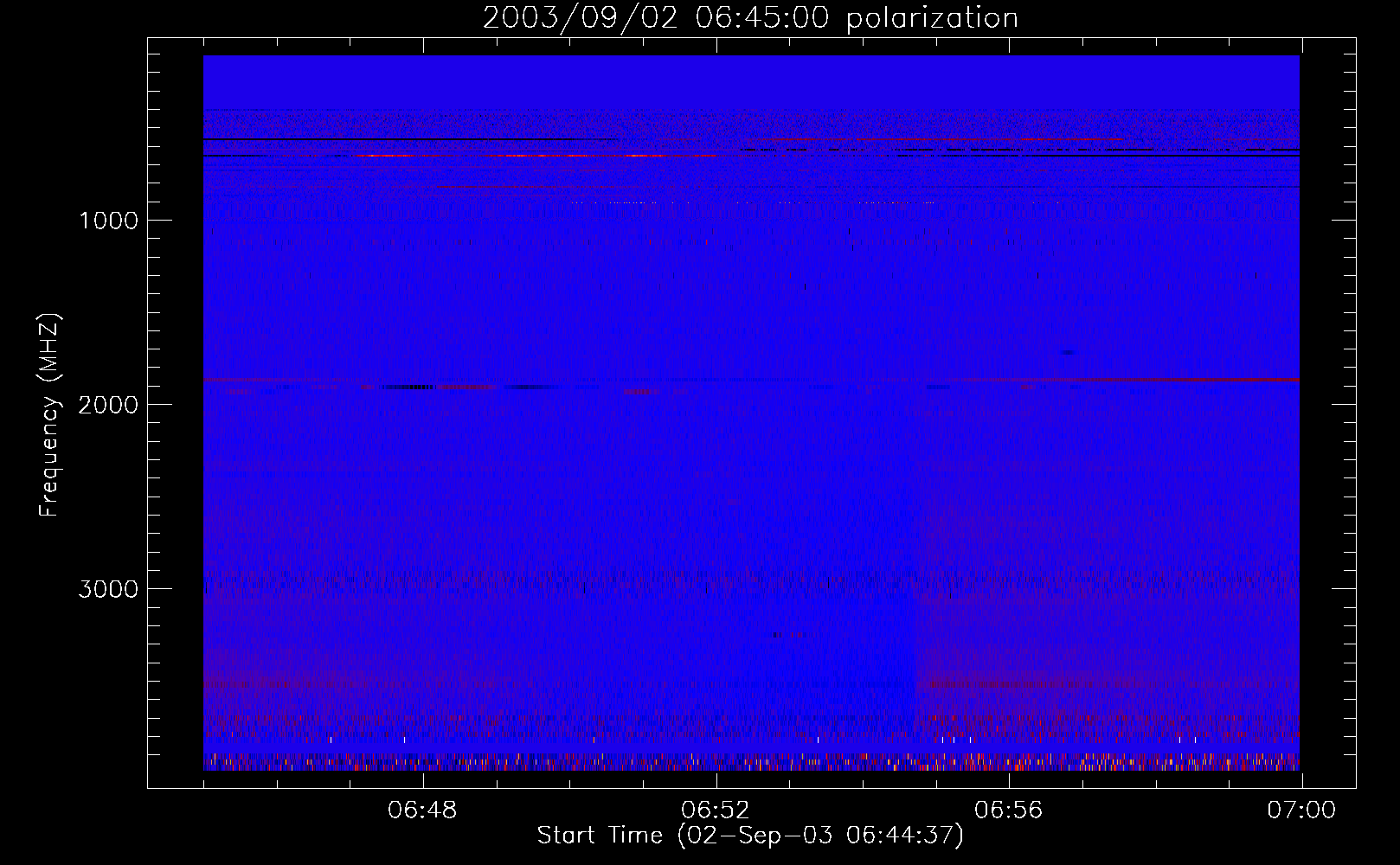1400x865 pixels.
Task: Click the 07:00 time tick label
Action: point(1301,811)
